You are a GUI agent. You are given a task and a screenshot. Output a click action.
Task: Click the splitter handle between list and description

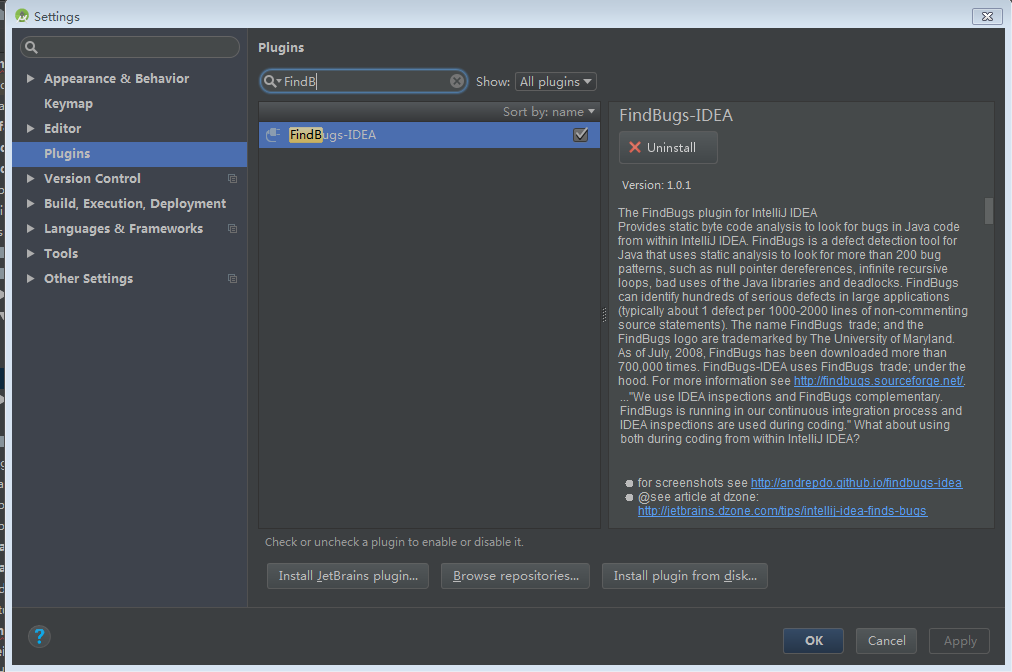coord(604,315)
